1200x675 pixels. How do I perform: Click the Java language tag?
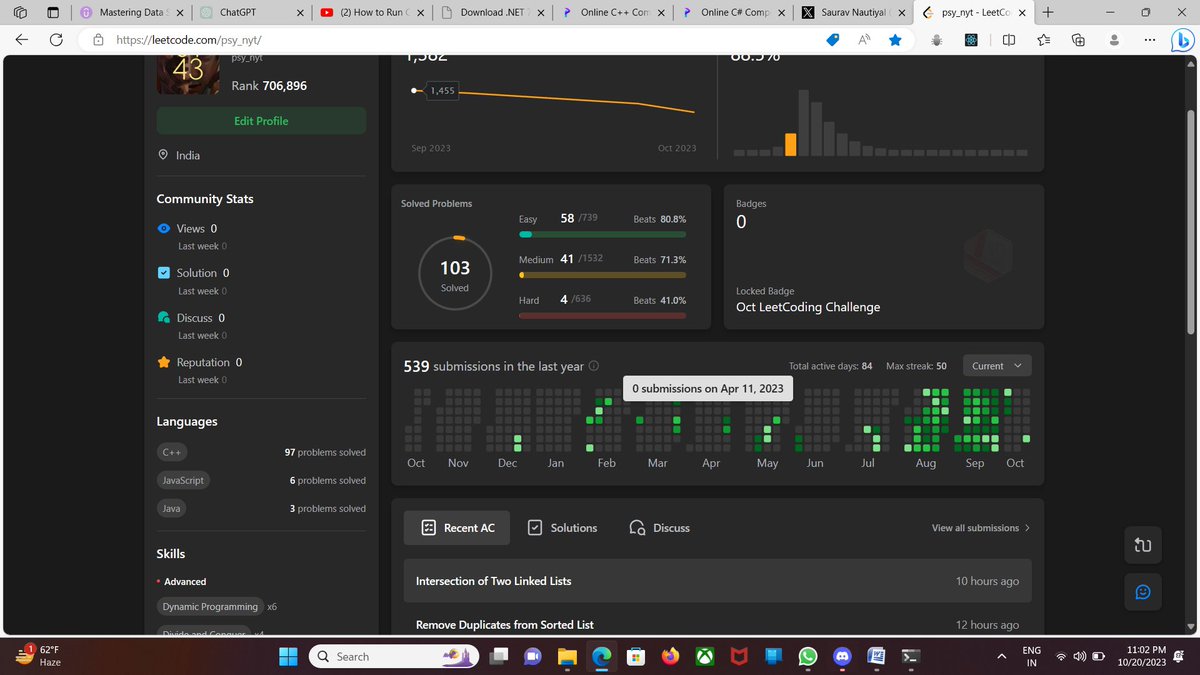(172, 508)
